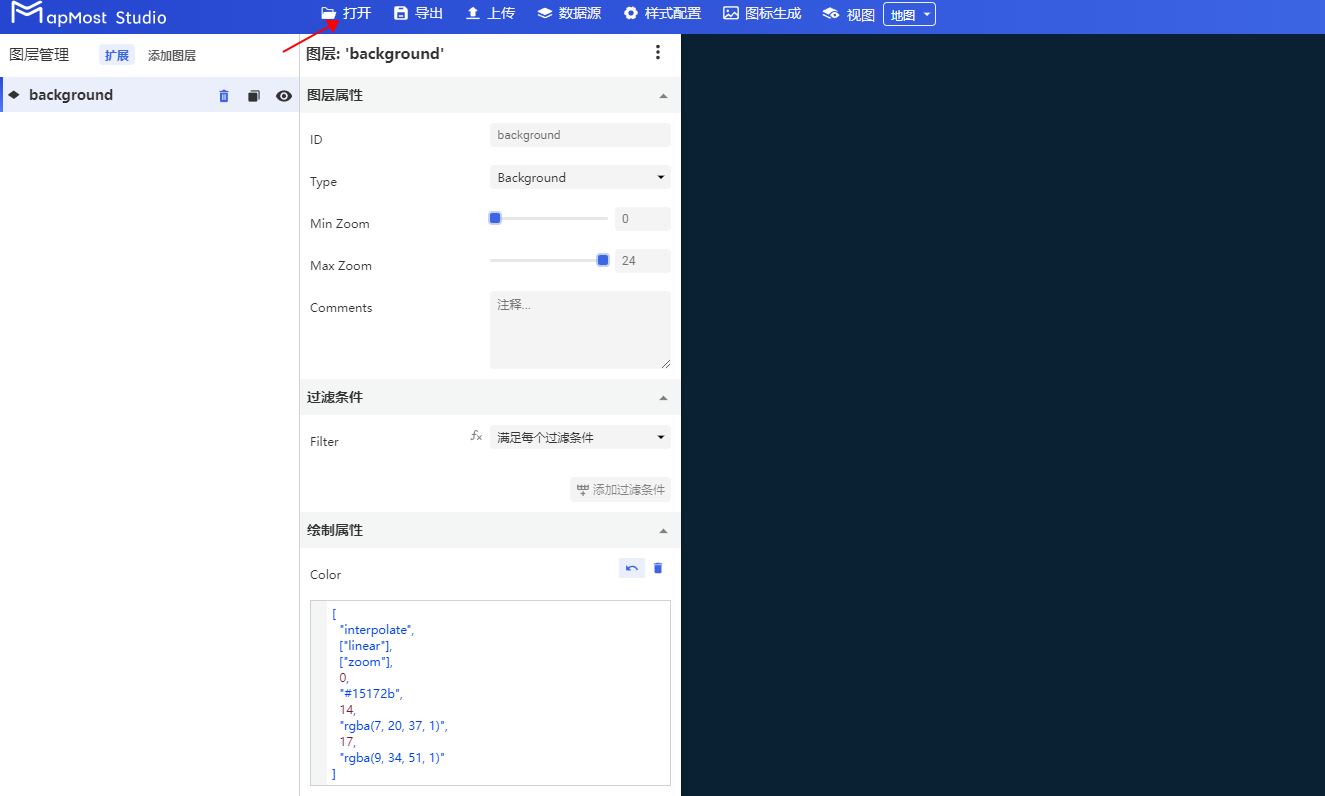Open 样式配置 style settings
The width and height of the screenshot is (1325, 796).
(x=662, y=13)
